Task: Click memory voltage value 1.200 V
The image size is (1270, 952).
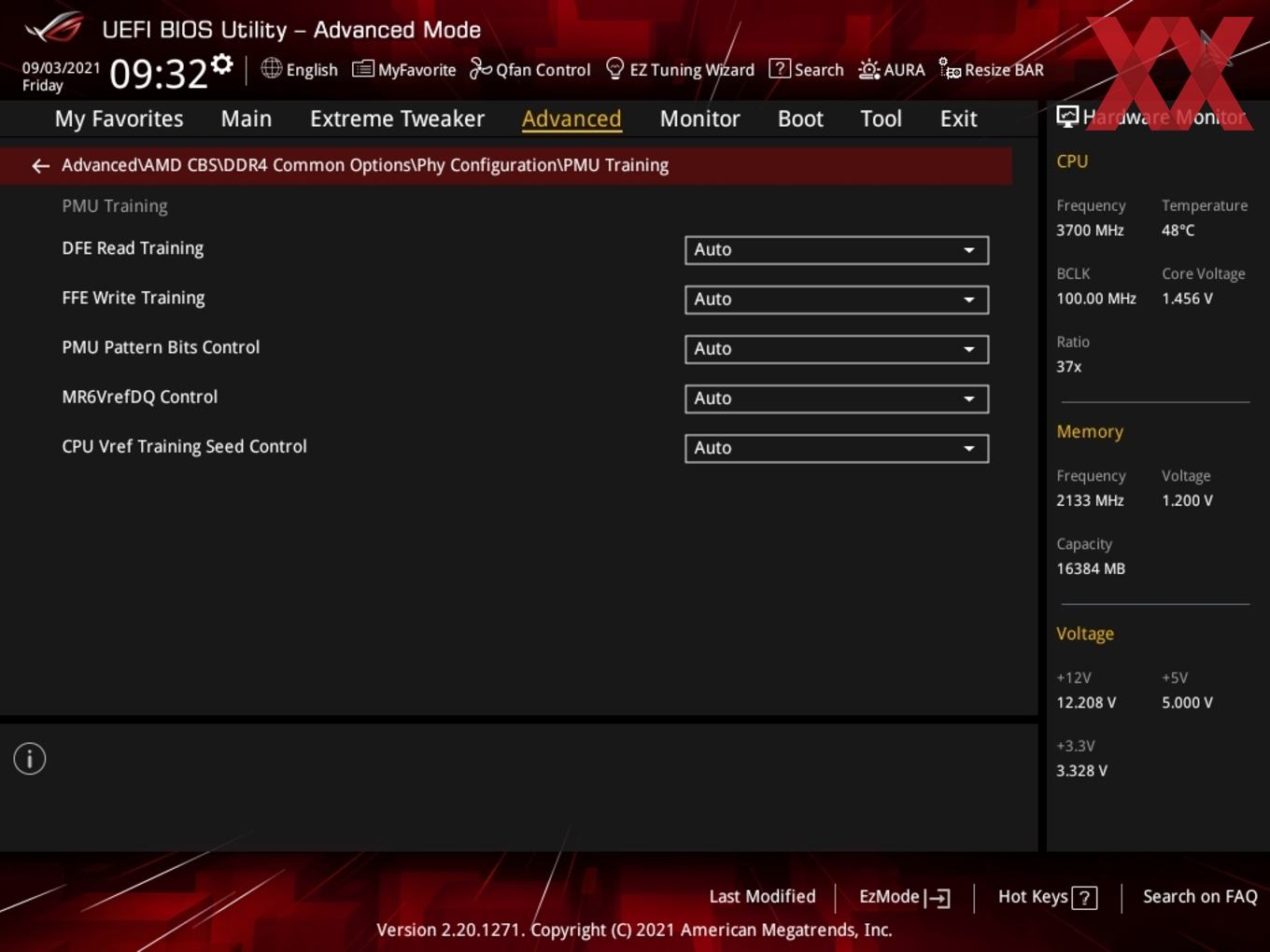Action: click(x=1187, y=501)
